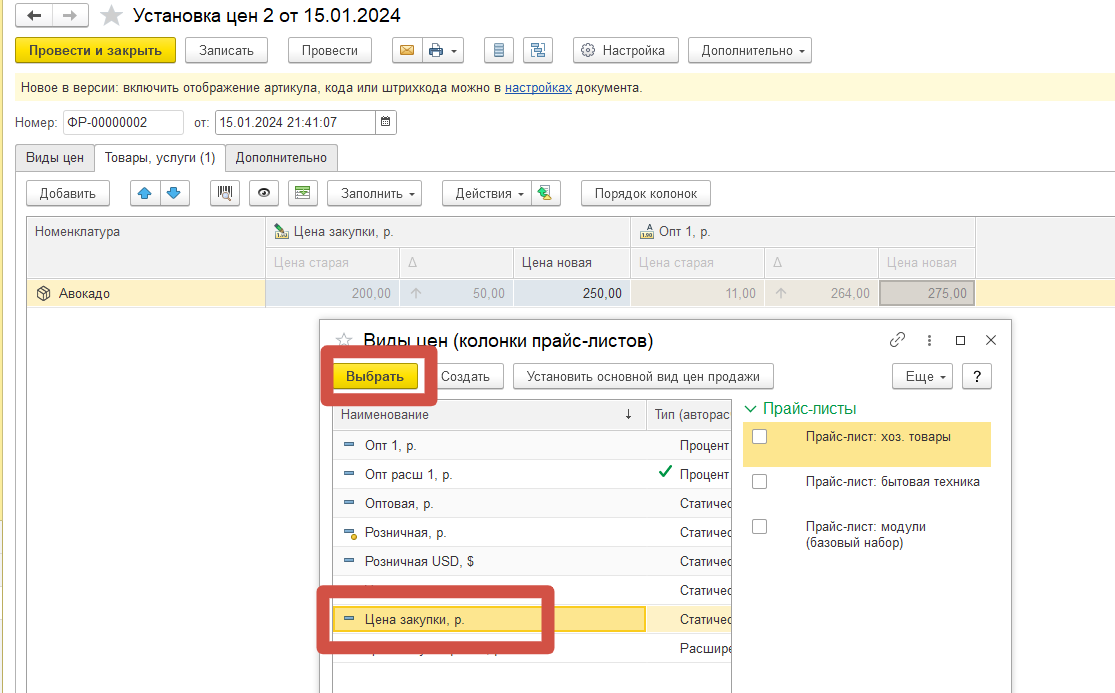Viewport: 1115px width, 693px height.
Task: Add document to favorites star
Action: pos(111,16)
